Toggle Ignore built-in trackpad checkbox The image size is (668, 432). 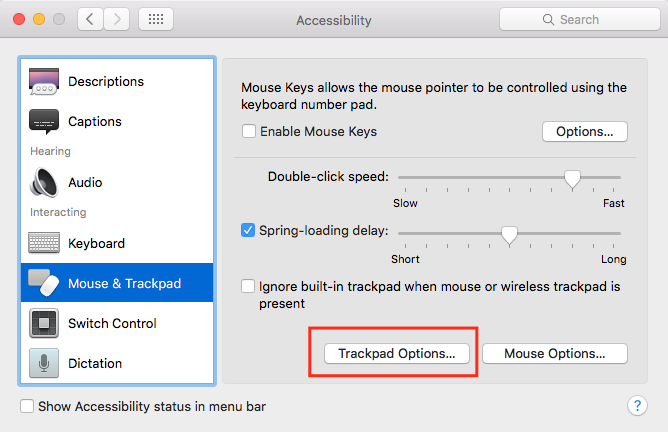(x=249, y=286)
